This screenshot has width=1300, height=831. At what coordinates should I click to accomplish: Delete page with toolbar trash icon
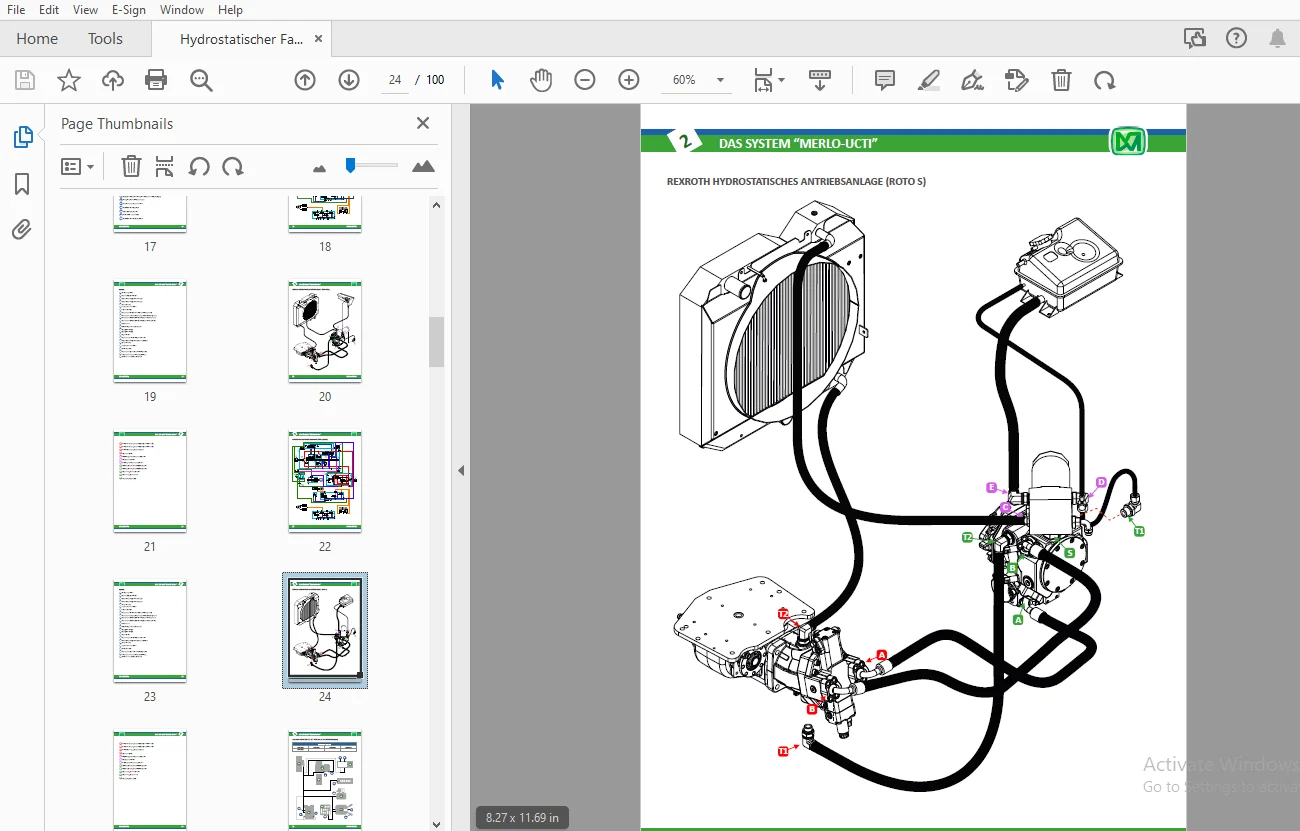pyautogui.click(x=1062, y=80)
